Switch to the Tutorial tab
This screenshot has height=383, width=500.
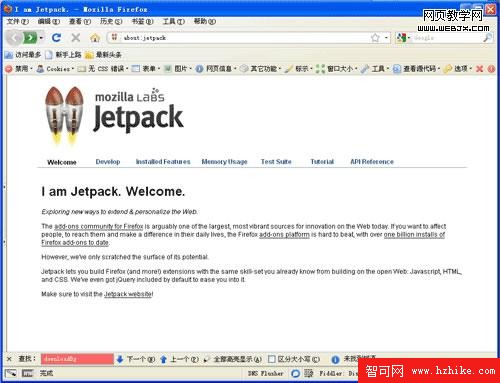pyautogui.click(x=322, y=162)
